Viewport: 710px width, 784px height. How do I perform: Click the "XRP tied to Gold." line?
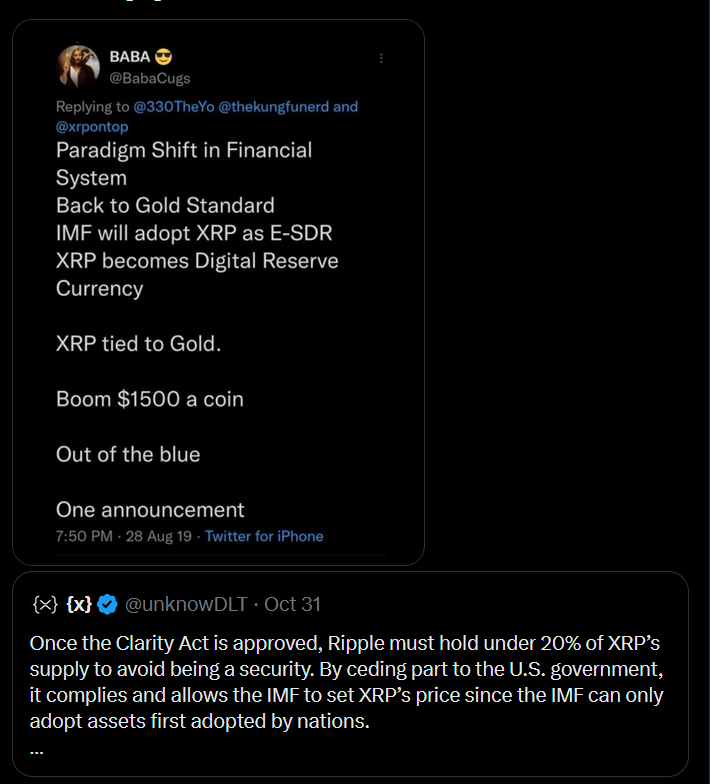(x=138, y=343)
